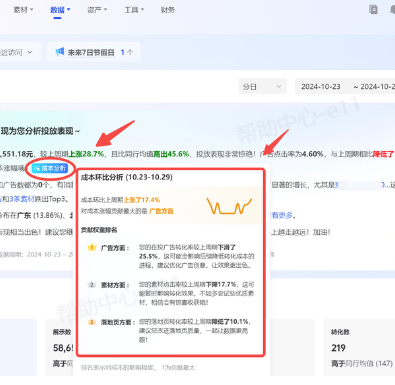This screenshot has width=395, height=385.
Task: Click the 成本分析 button
Action: (x=50, y=168)
